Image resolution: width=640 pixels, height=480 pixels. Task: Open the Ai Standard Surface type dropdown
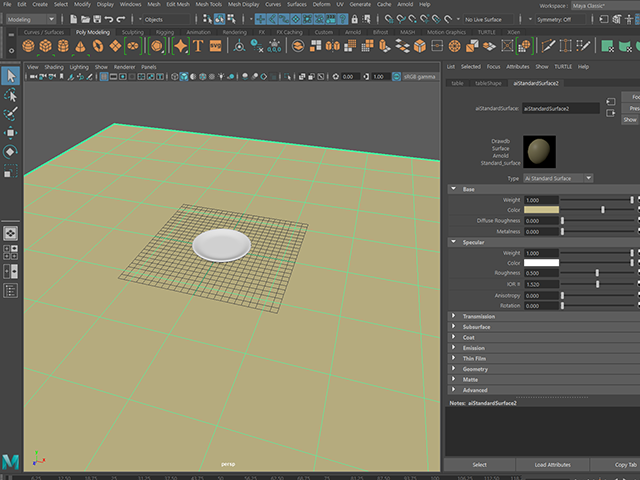tap(558, 178)
